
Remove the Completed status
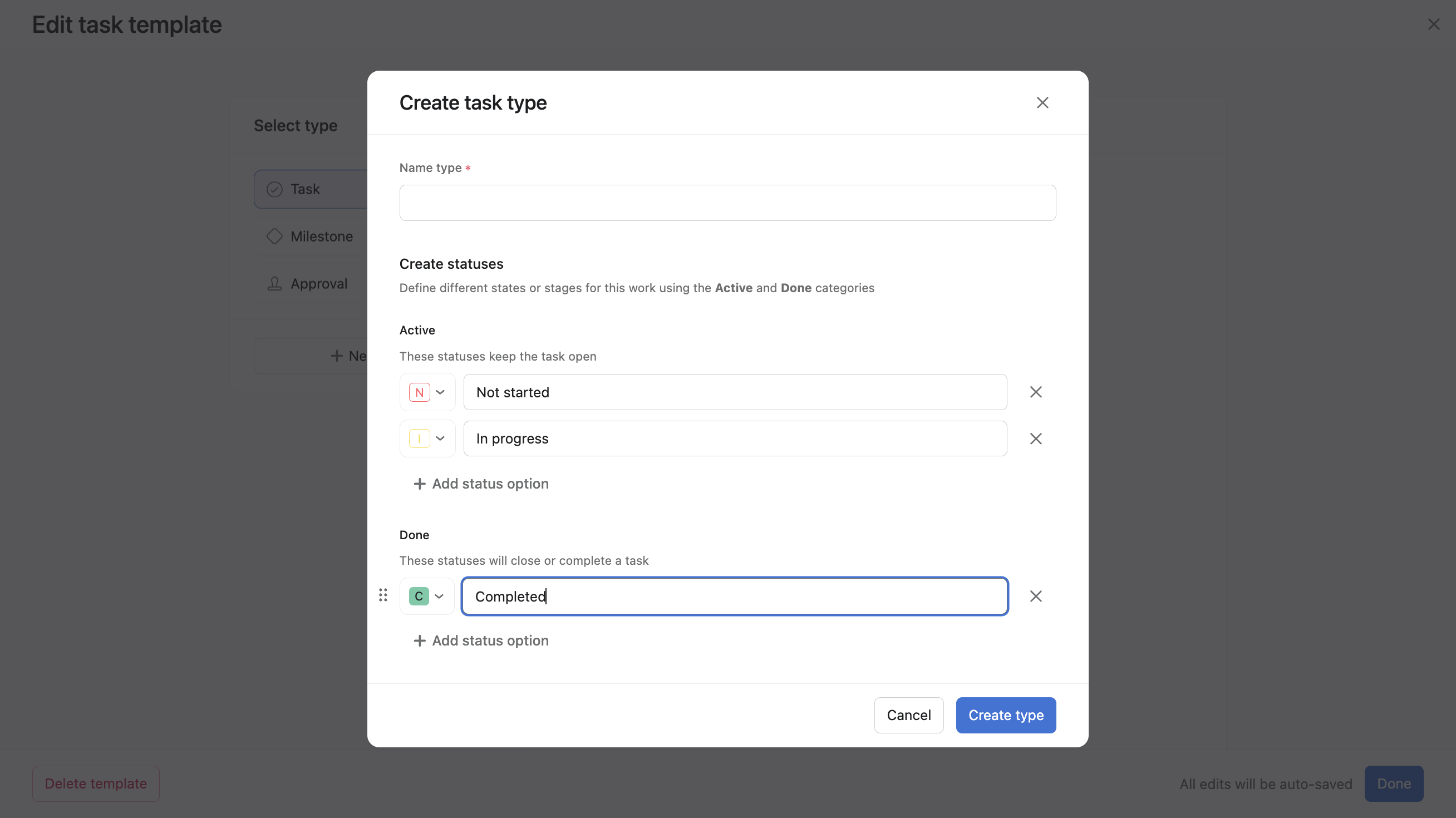[1035, 596]
